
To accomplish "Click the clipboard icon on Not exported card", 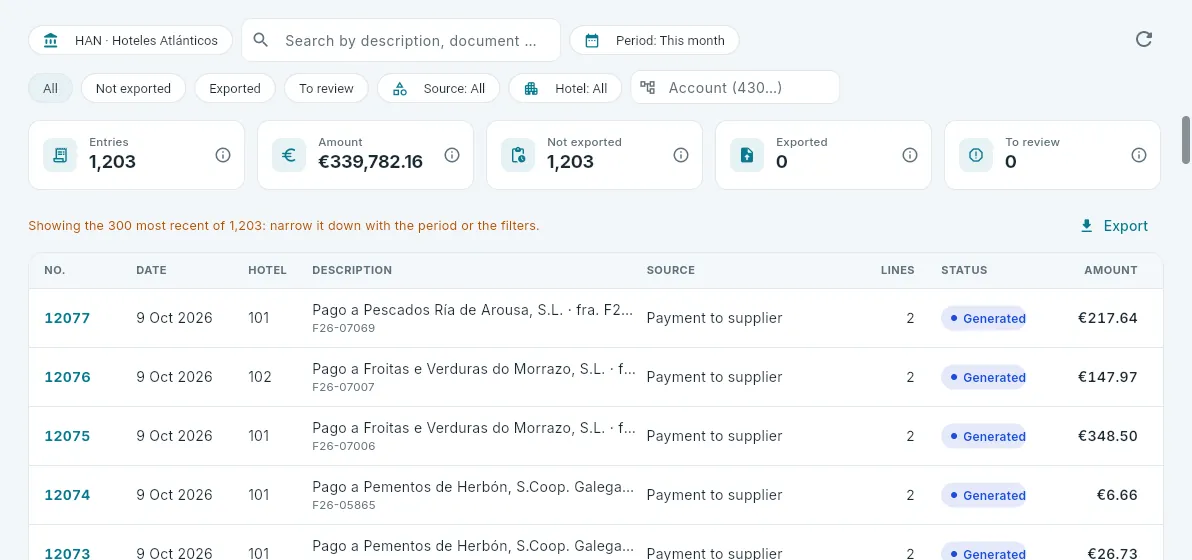I will (518, 155).
